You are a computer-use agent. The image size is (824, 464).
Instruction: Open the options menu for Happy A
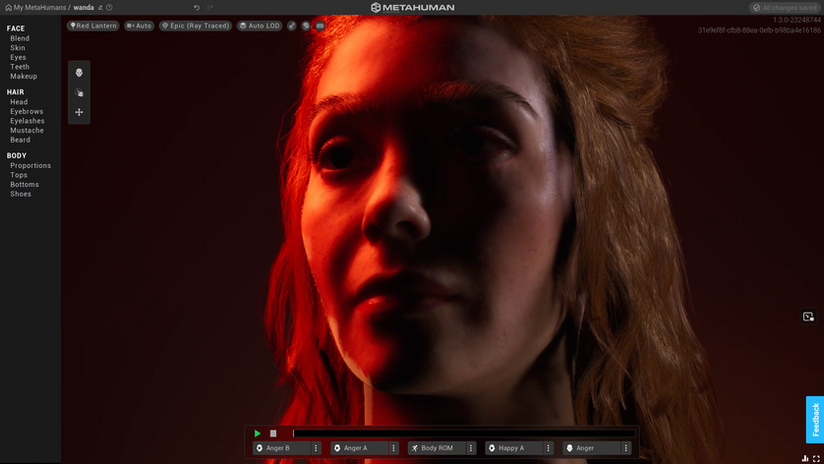548,448
